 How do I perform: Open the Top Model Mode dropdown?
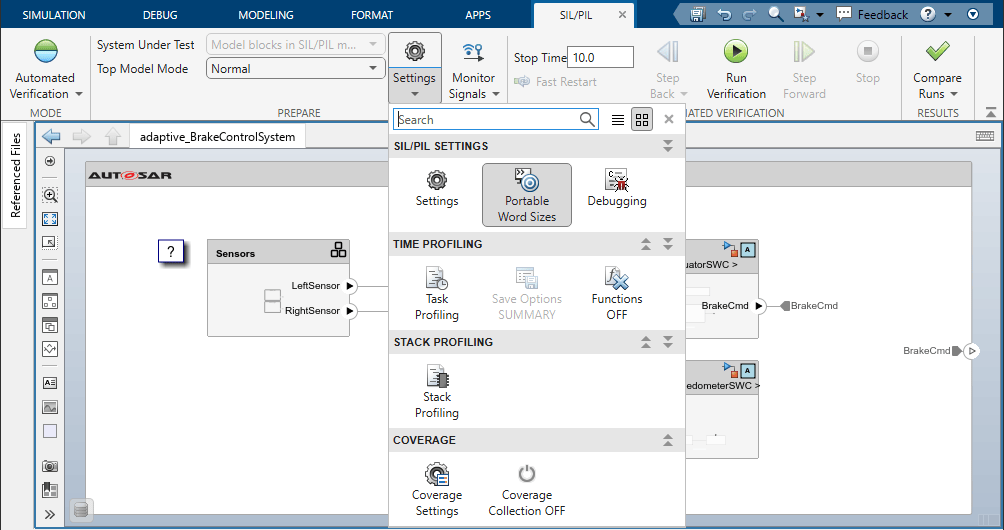296,68
